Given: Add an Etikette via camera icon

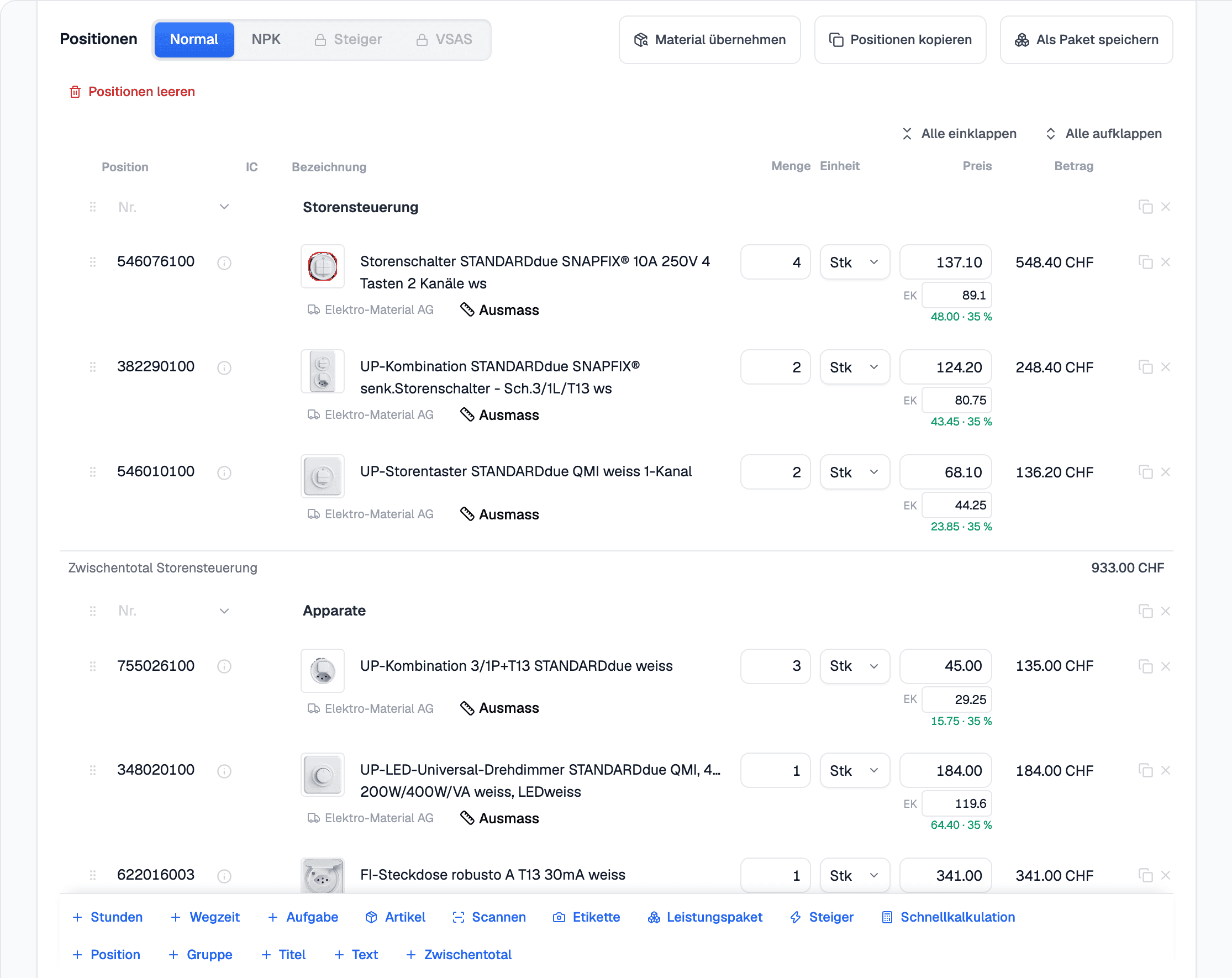Looking at the screenshot, I should click(x=559, y=917).
